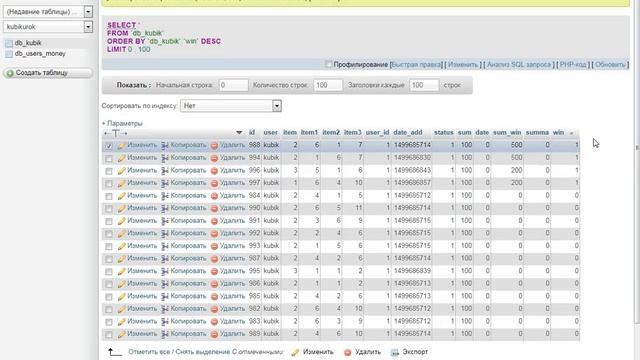Click pencil edit icon for row id 988

pyautogui.click(x=121, y=145)
